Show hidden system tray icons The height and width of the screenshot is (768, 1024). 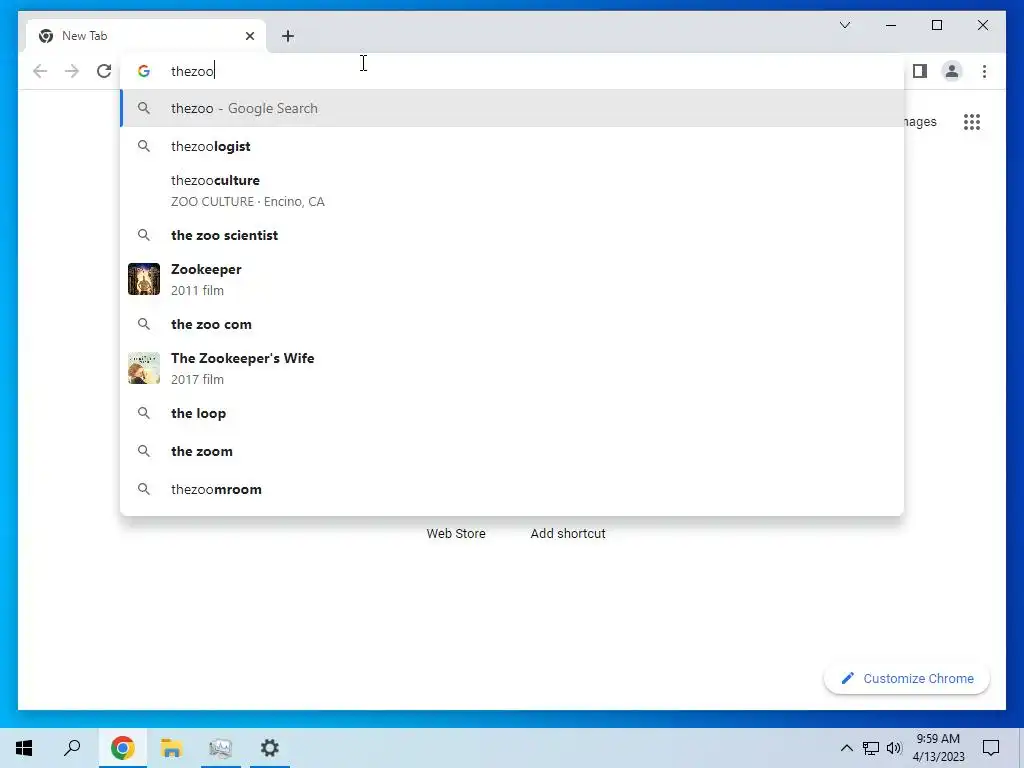846,748
